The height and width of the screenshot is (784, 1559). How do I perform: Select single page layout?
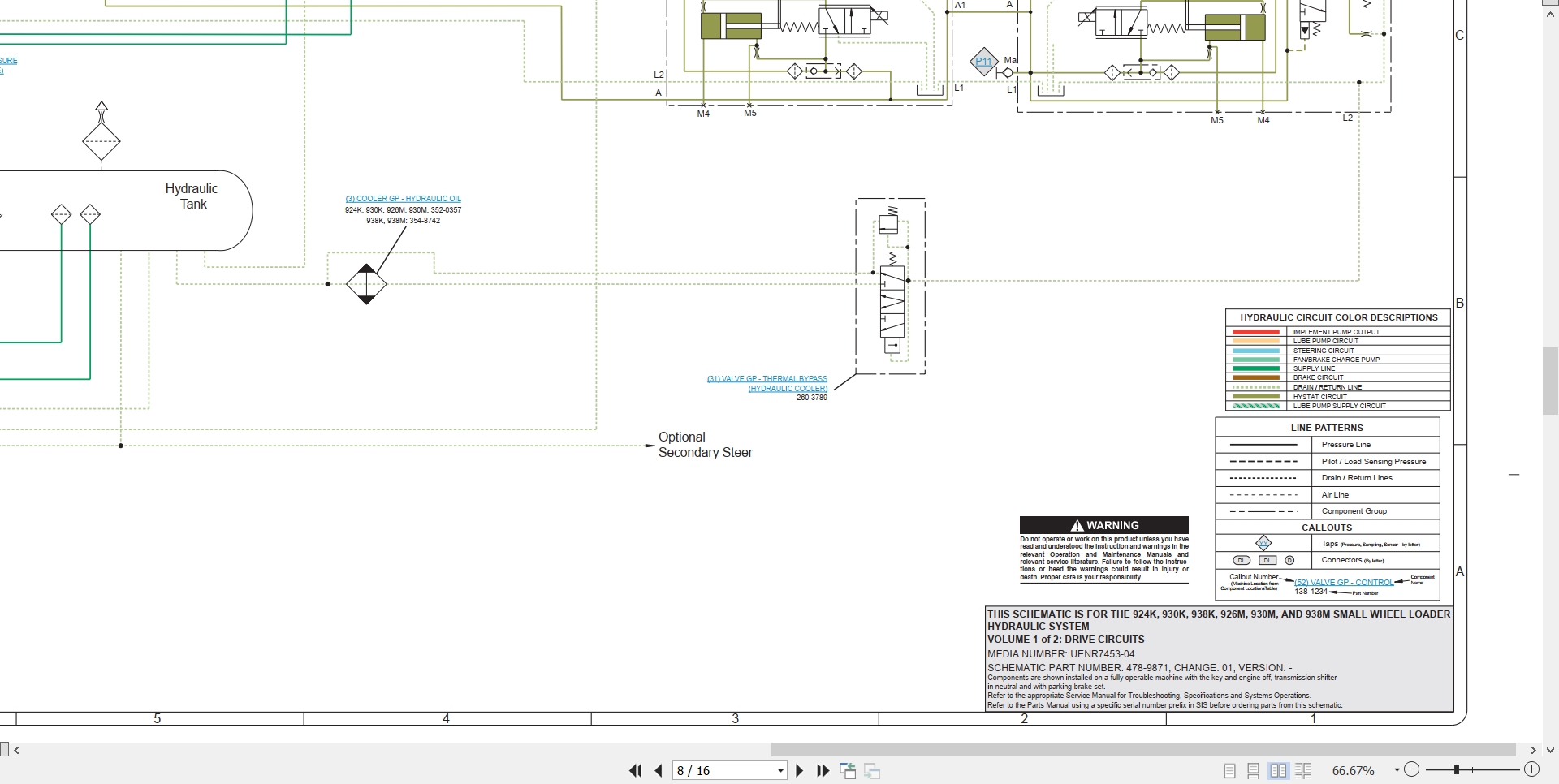coord(1229,771)
